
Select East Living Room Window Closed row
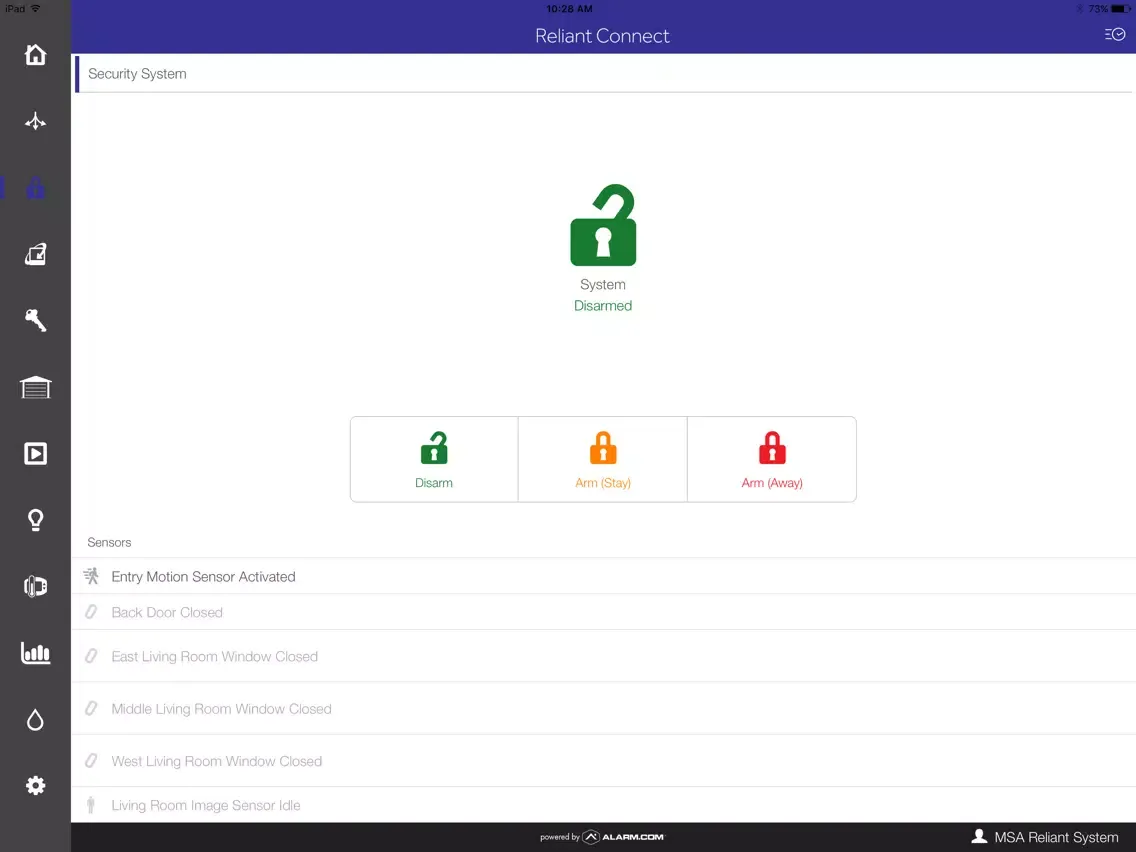tap(604, 656)
